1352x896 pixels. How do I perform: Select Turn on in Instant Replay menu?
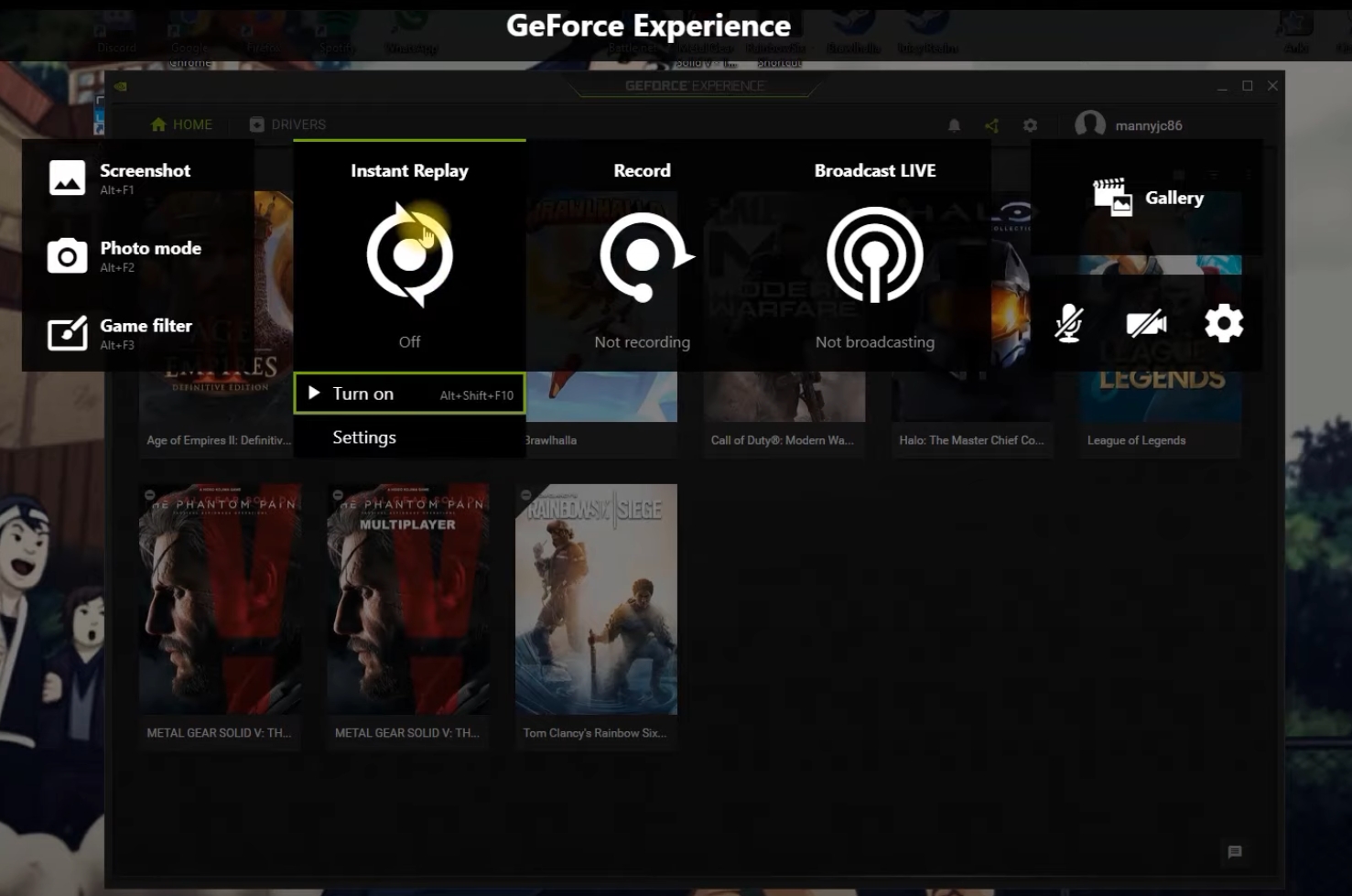(x=409, y=394)
